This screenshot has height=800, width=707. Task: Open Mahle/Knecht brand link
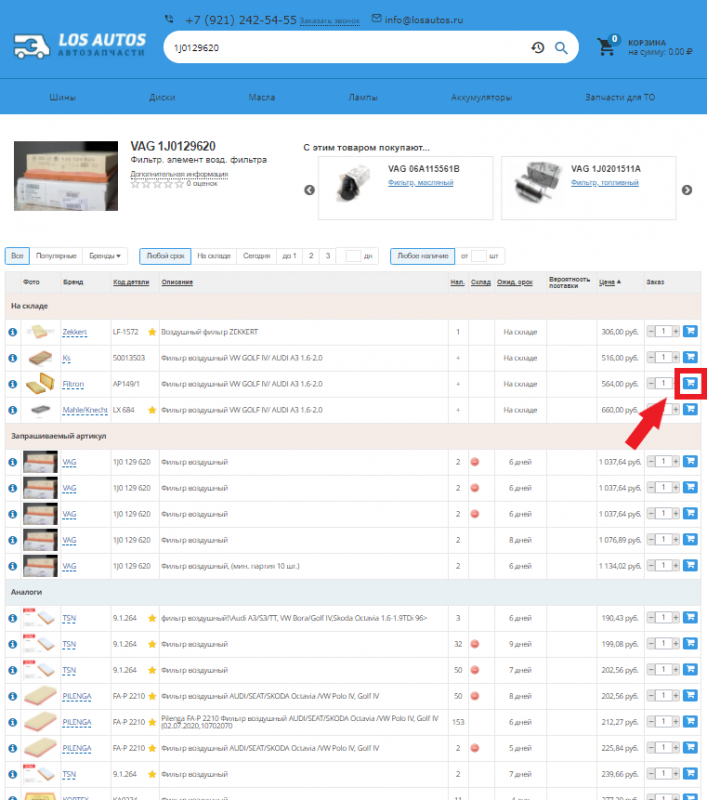85,410
